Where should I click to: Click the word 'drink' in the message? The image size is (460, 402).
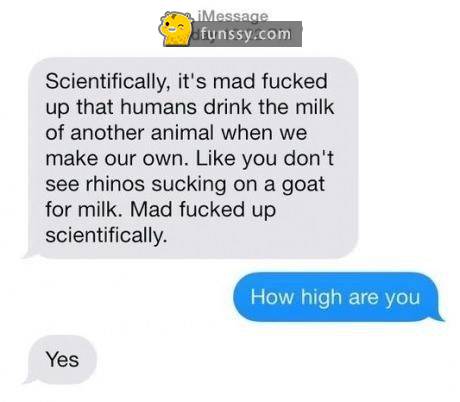tap(227, 107)
